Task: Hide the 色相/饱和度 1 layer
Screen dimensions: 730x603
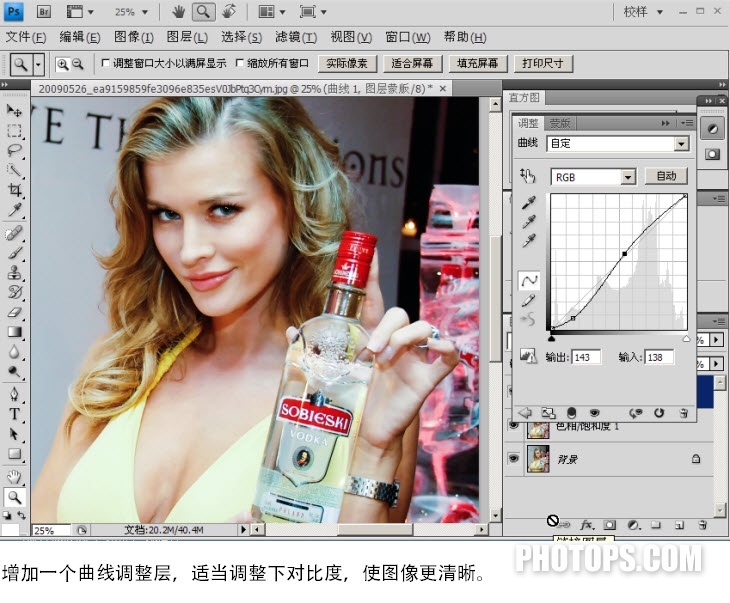Action: [x=514, y=425]
